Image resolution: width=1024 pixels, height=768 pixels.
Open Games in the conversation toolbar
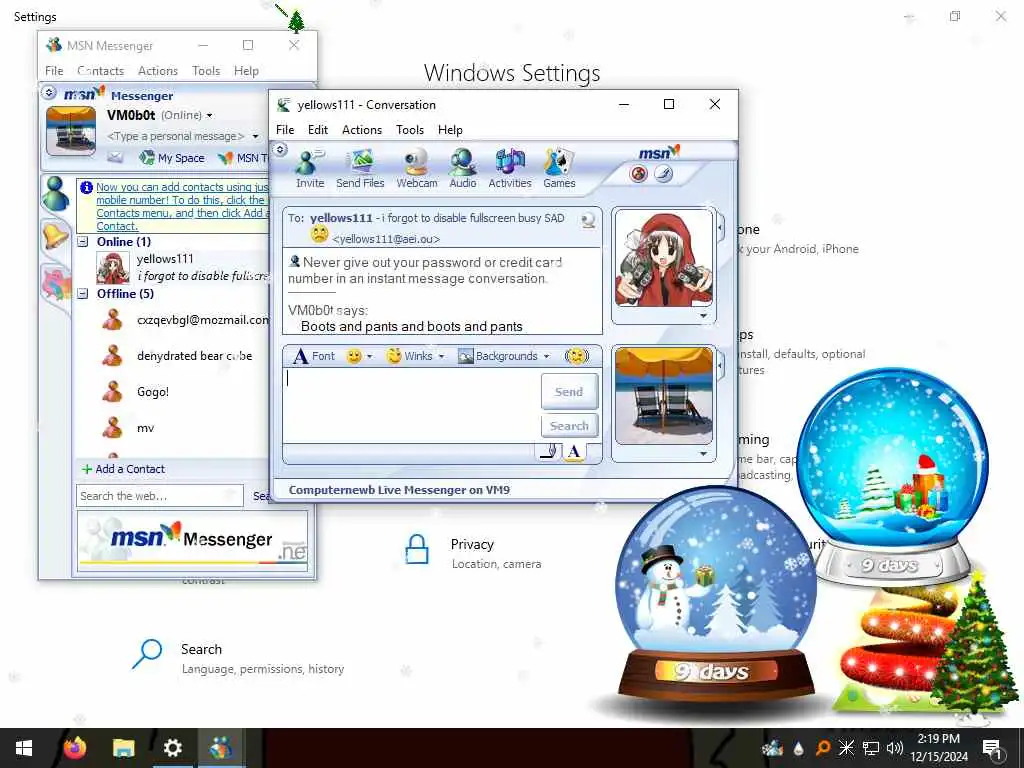click(559, 168)
